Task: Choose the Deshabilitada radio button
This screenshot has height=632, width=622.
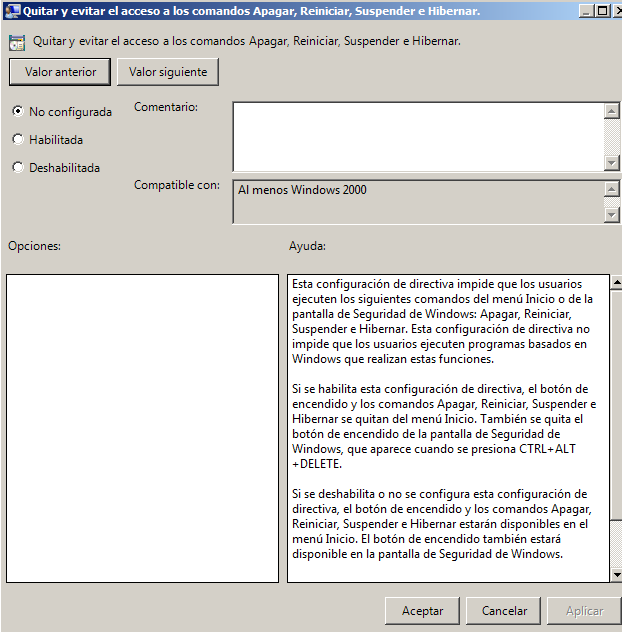Action: [18, 167]
